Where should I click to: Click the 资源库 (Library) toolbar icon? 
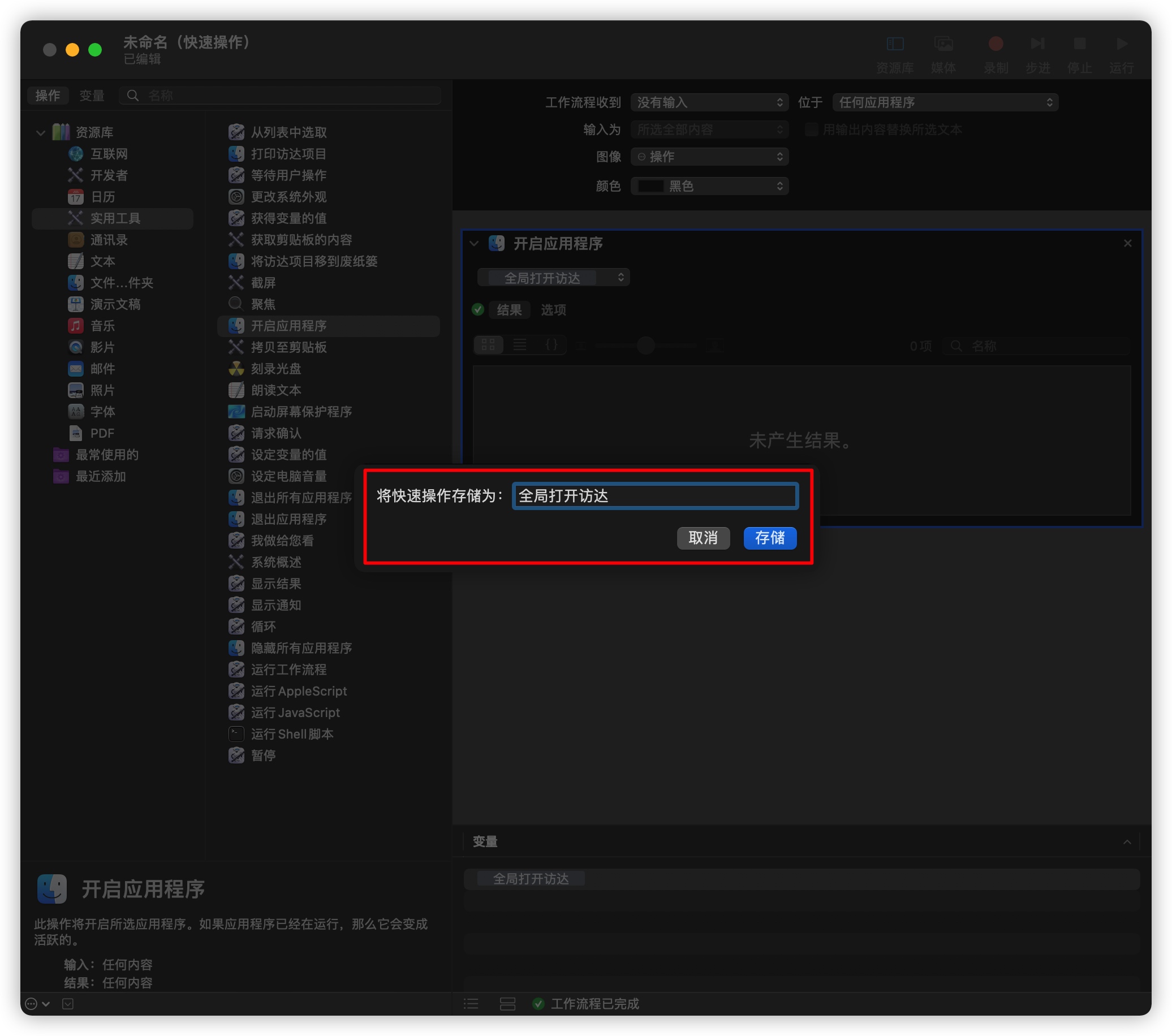[x=894, y=44]
